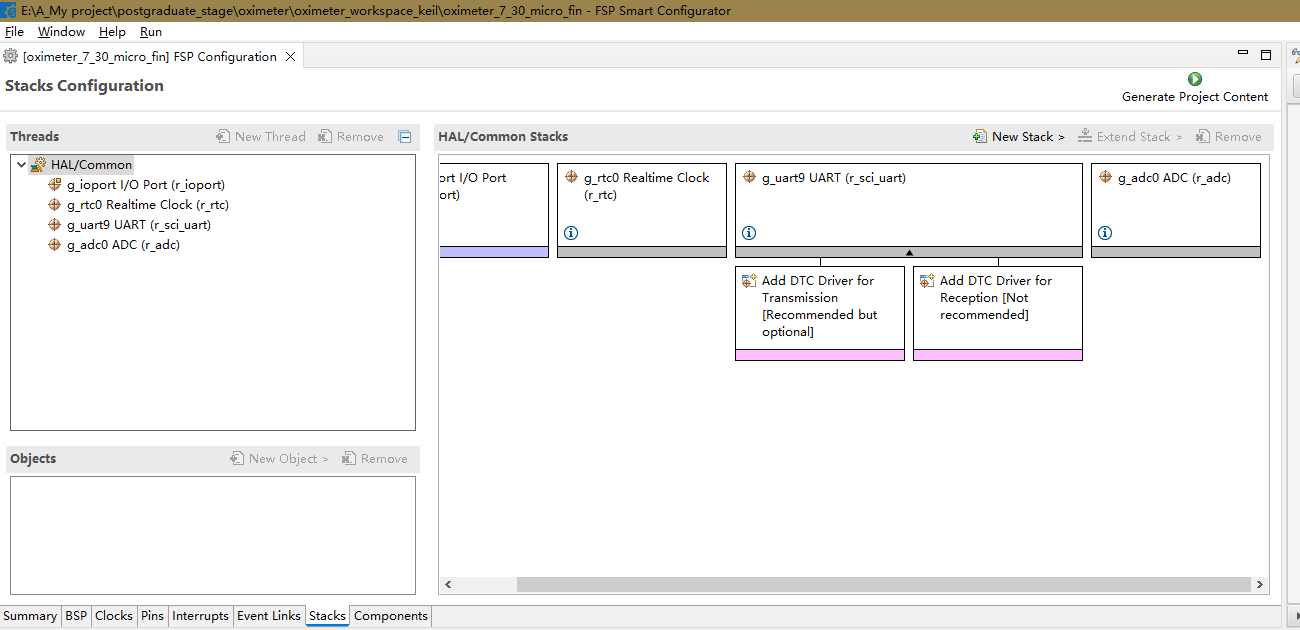Click the Add DTC Driver for Transmission icon

pos(749,281)
